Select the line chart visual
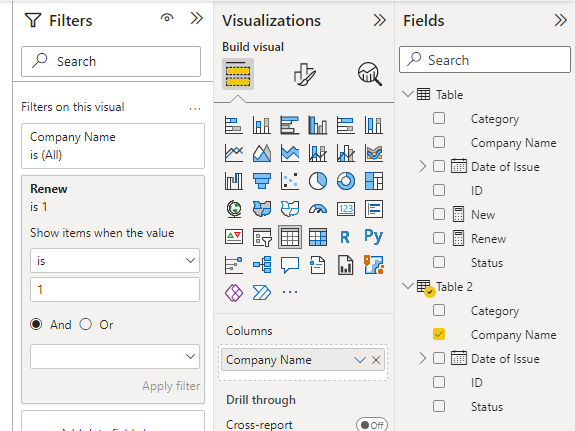 click(234, 153)
